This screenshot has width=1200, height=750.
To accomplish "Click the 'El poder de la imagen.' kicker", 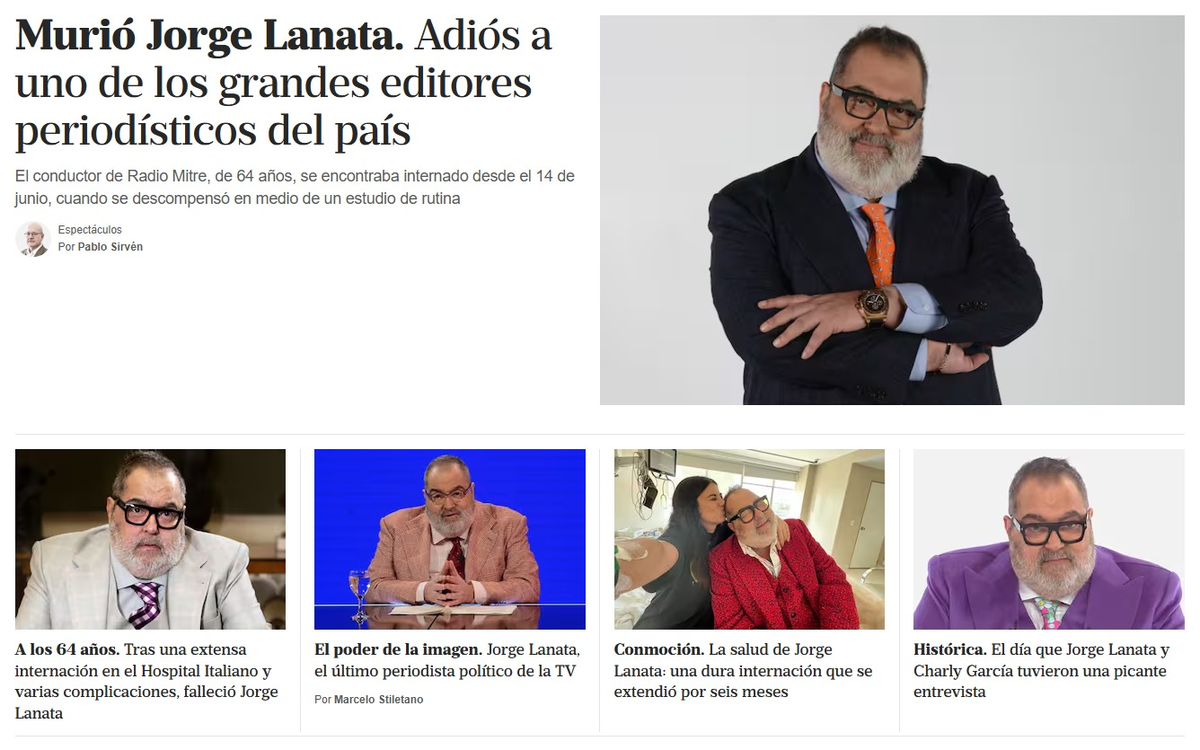I will point(398,650).
